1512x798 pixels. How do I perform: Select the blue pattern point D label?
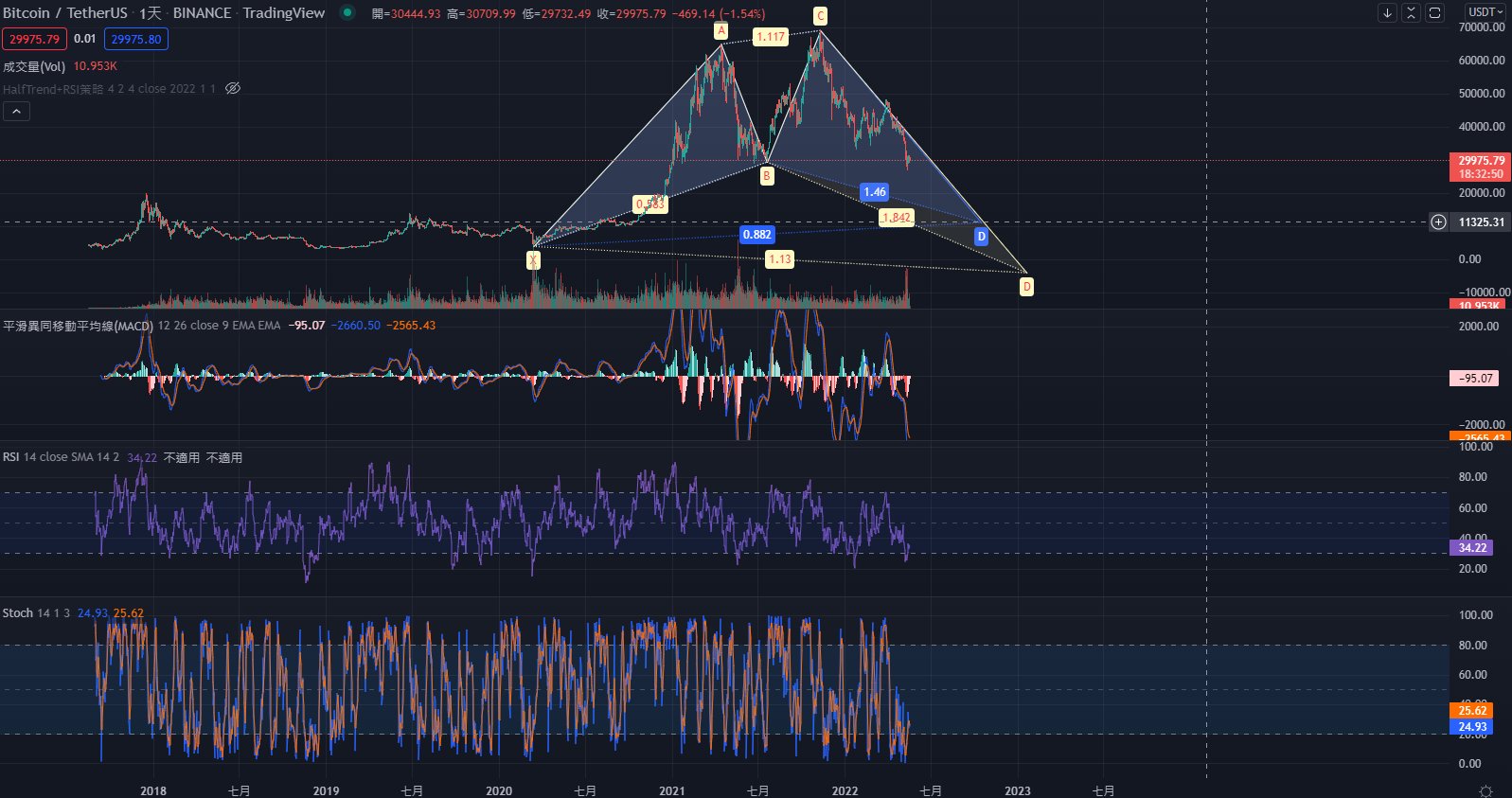coord(982,237)
